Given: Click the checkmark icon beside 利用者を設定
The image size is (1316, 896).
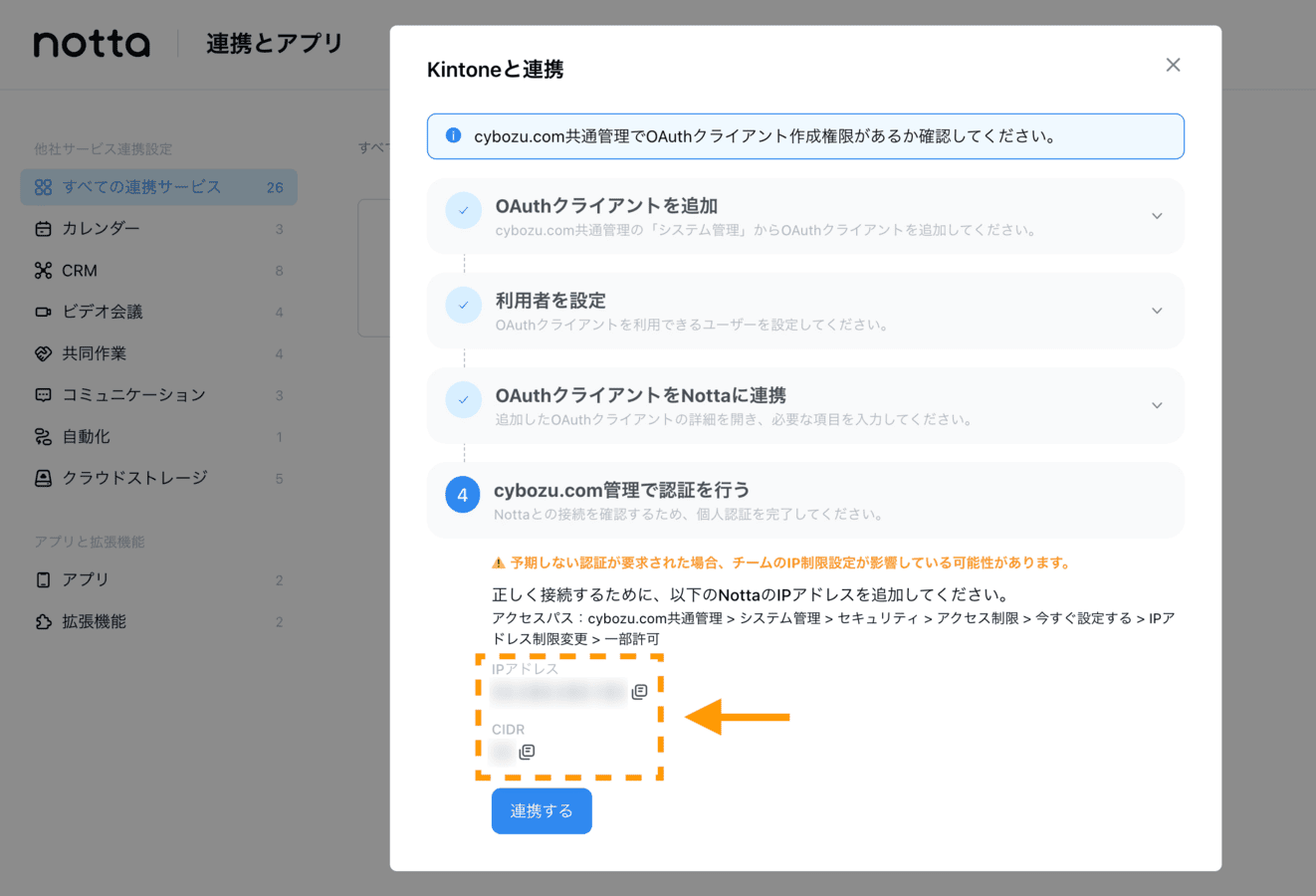Looking at the screenshot, I should point(463,305).
